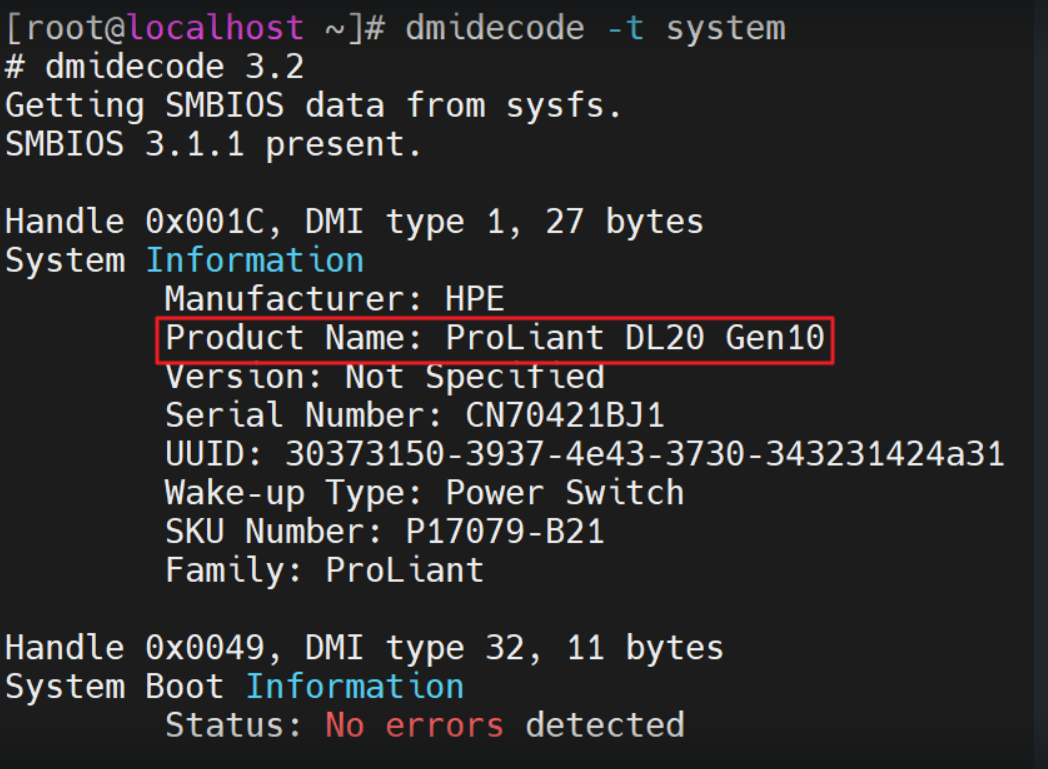This screenshot has width=1048, height=769.
Task: Click the 'Handle 0x001C, DMI type 1' line
Action: (354, 222)
